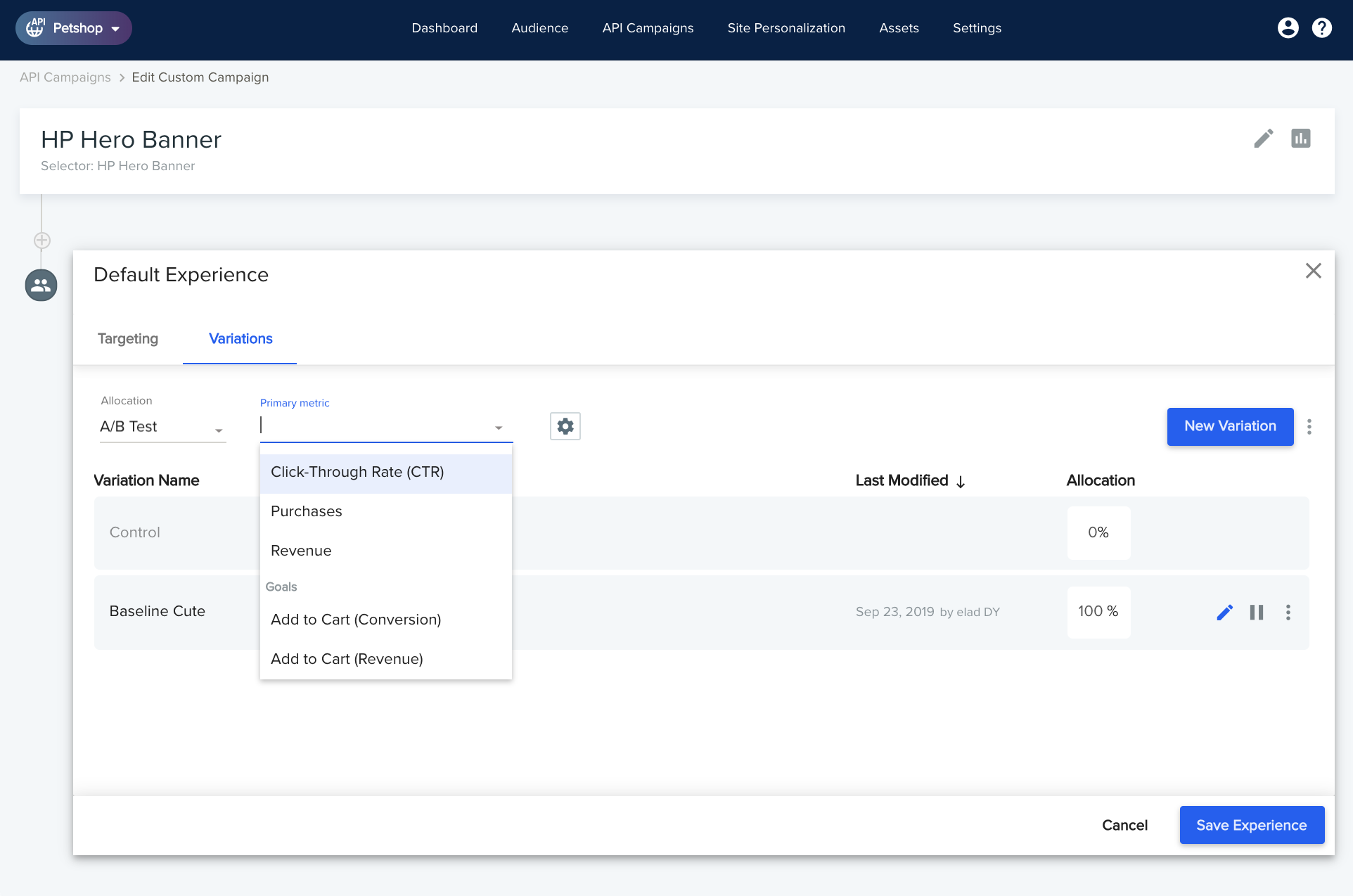This screenshot has height=896, width=1353.
Task: Edit HP Hero Banner campaign with pencil icon
Action: click(1263, 139)
